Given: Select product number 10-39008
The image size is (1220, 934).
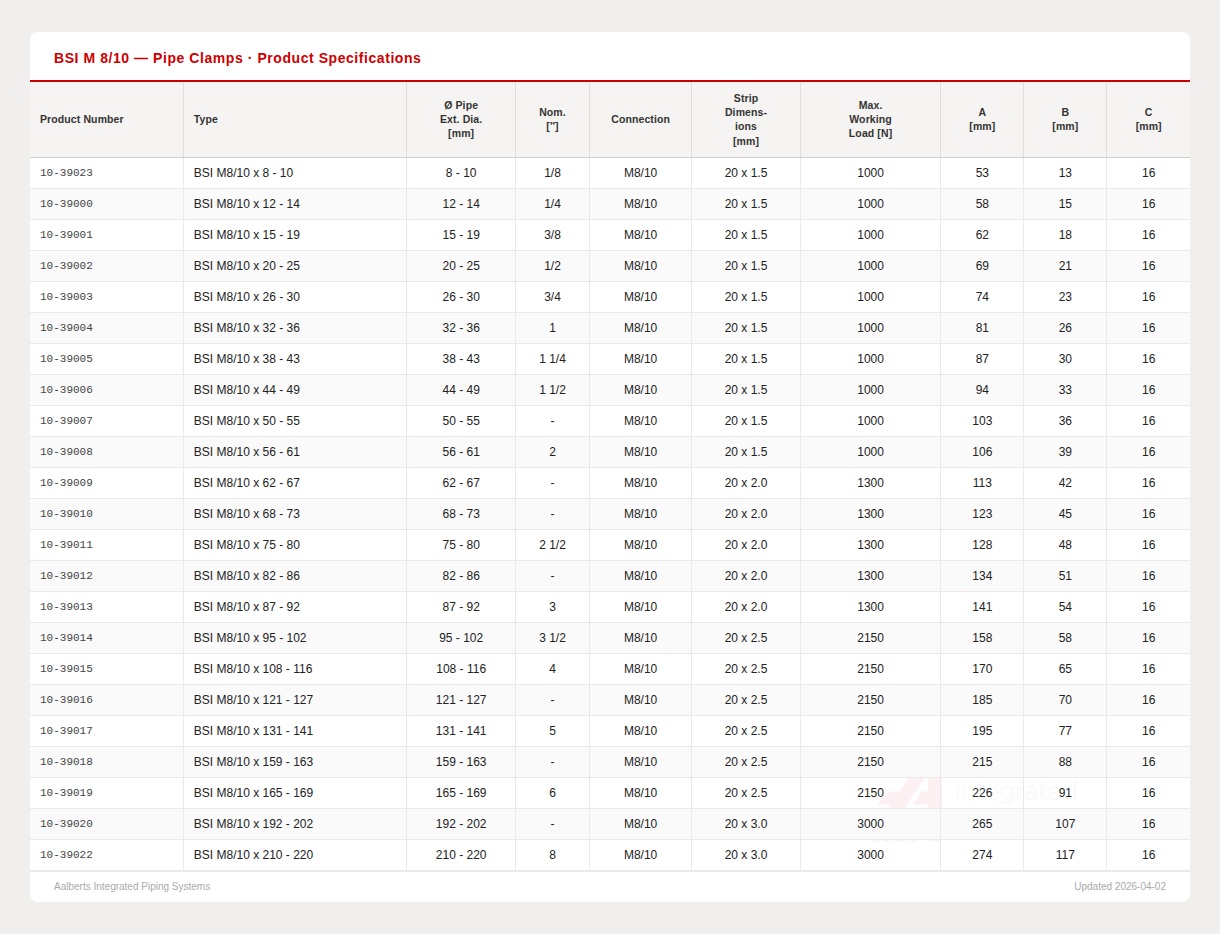Looking at the screenshot, I should tap(67, 452).
